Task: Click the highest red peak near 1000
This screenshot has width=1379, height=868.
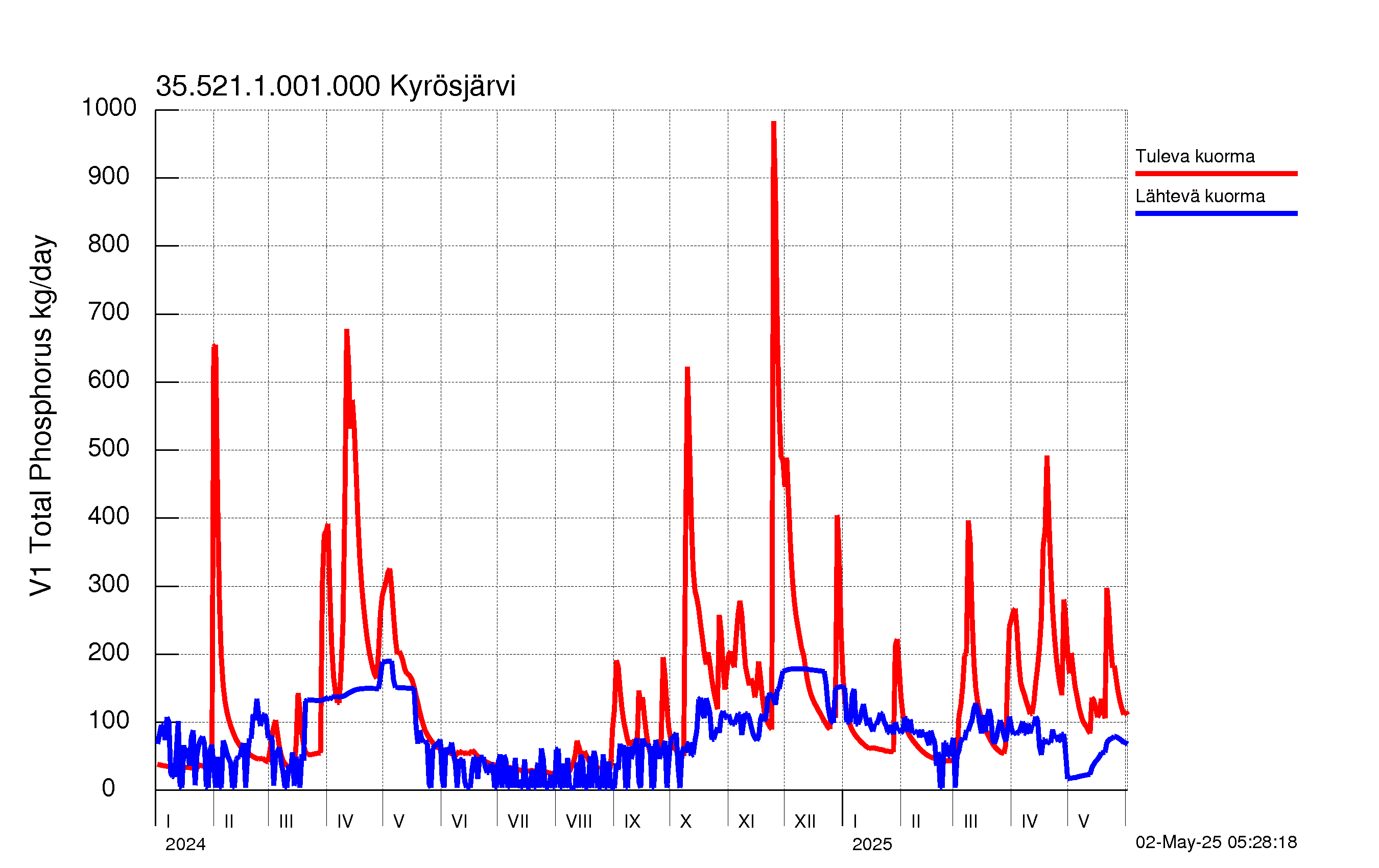Action: coord(774,124)
